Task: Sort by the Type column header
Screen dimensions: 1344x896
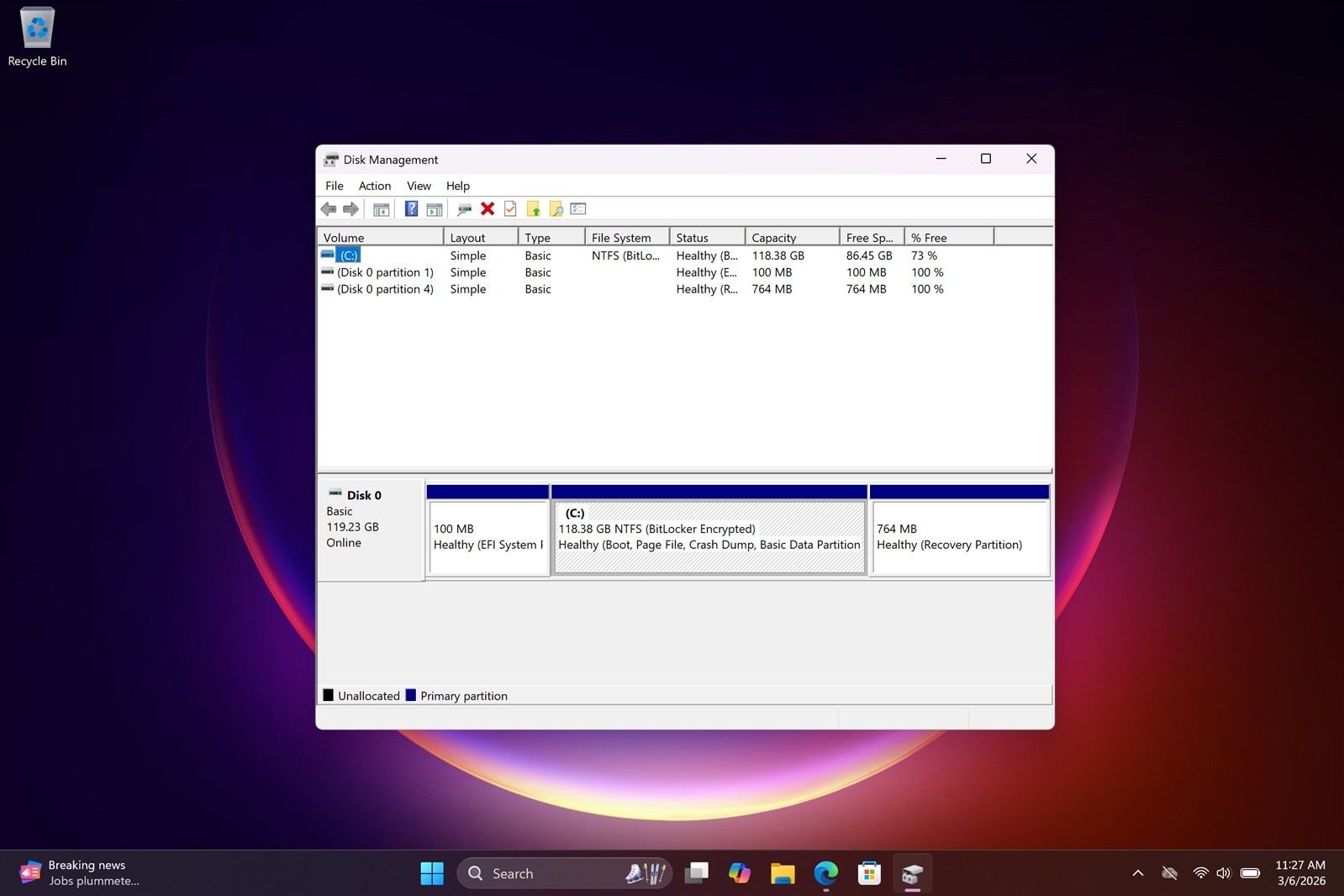Action: pos(551,238)
